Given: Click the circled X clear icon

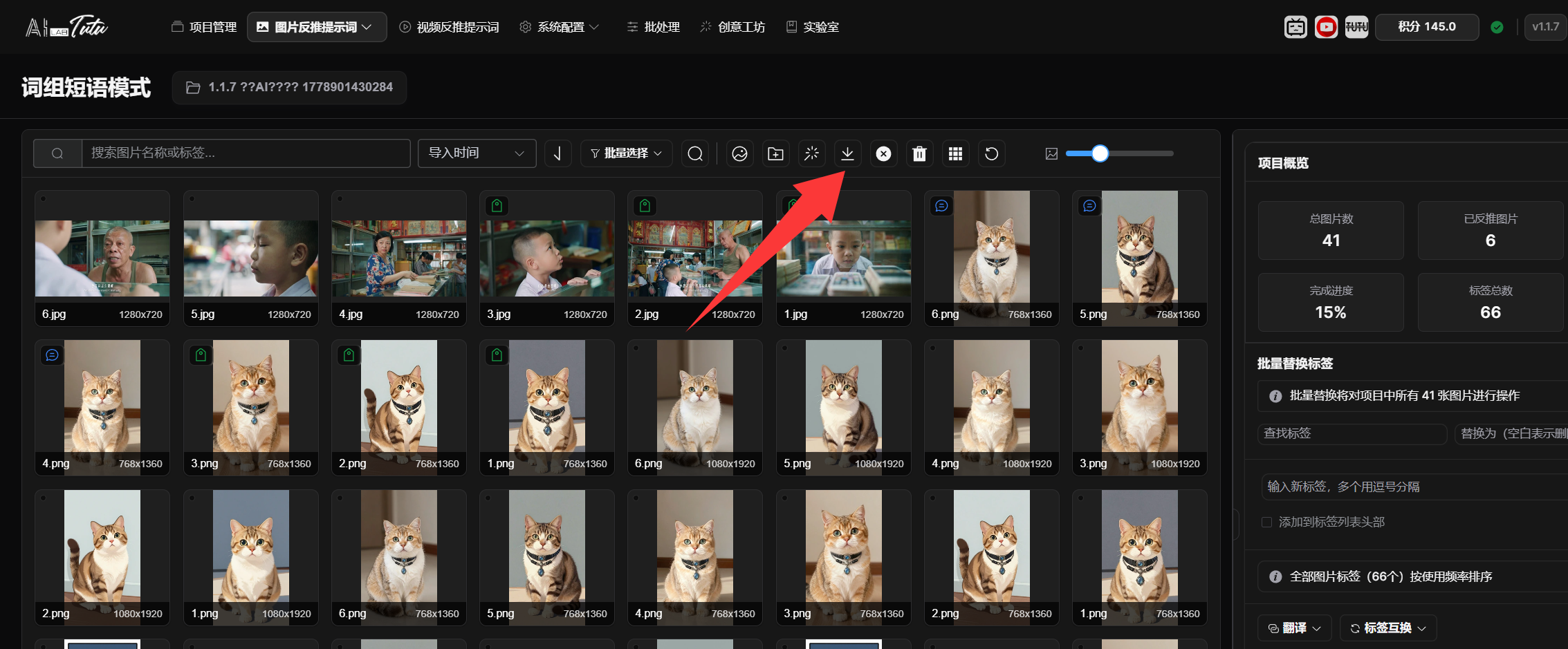Looking at the screenshot, I should 883,153.
